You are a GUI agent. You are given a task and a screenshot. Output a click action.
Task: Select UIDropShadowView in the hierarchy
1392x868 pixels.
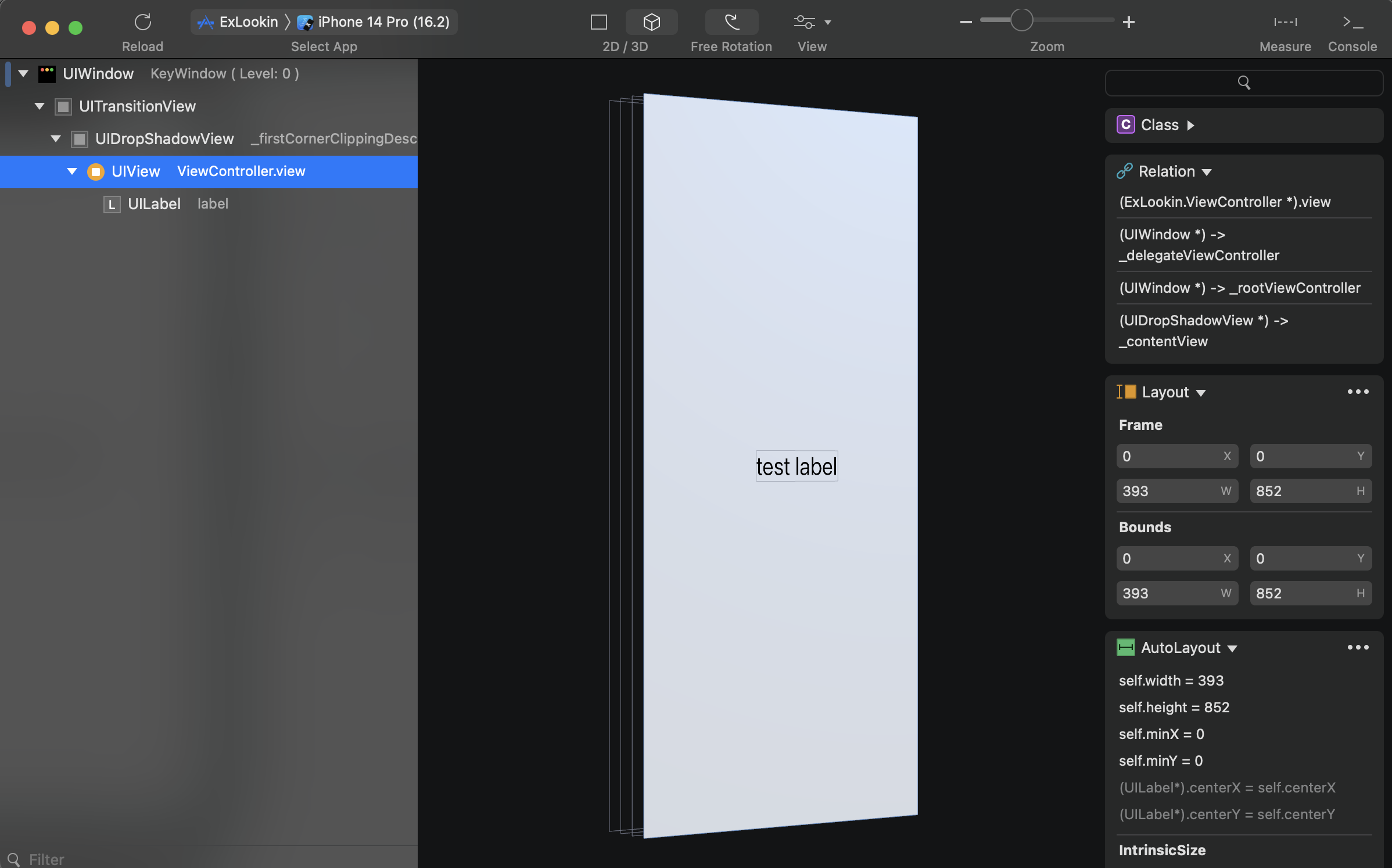(x=164, y=139)
